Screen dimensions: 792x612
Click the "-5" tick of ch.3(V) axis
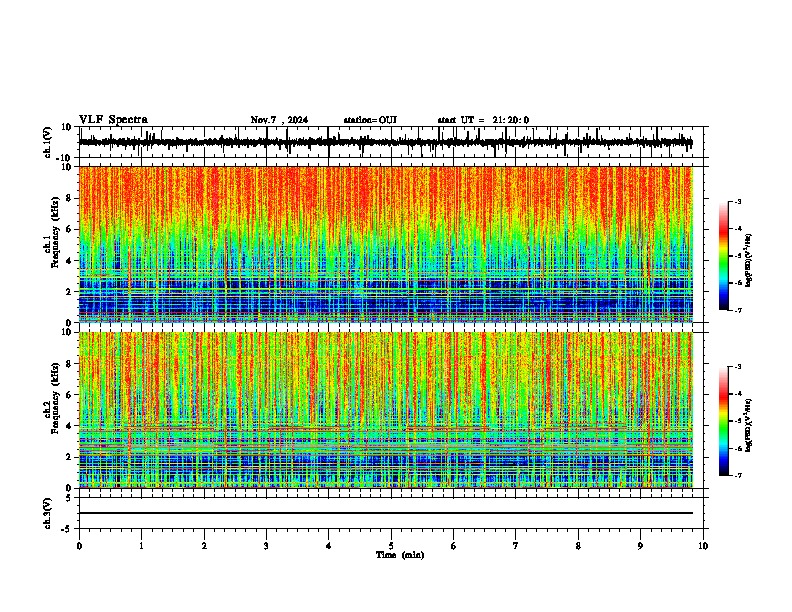coord(67,529)
